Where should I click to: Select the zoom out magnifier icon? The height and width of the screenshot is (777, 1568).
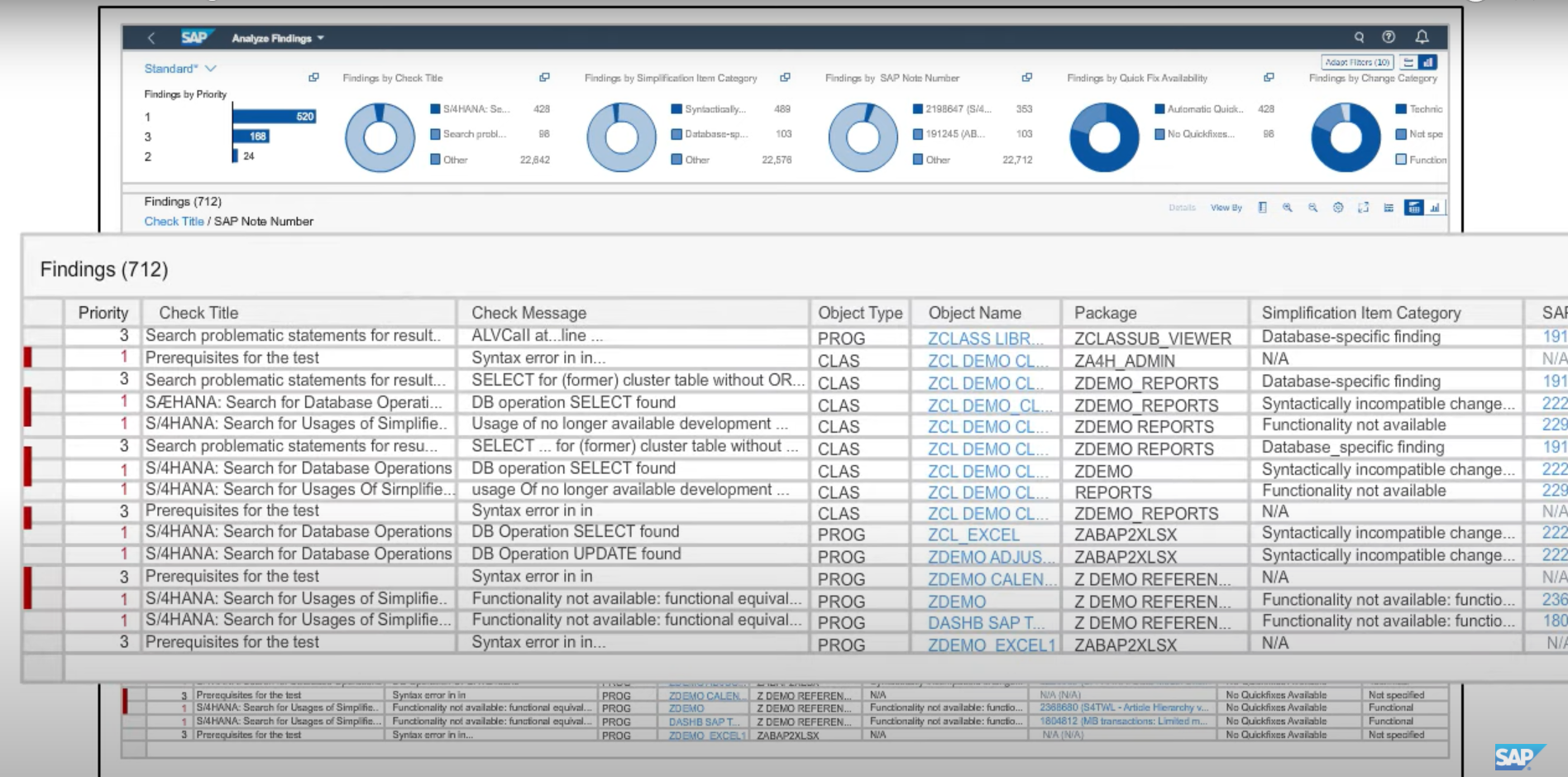coord(1312,208)
